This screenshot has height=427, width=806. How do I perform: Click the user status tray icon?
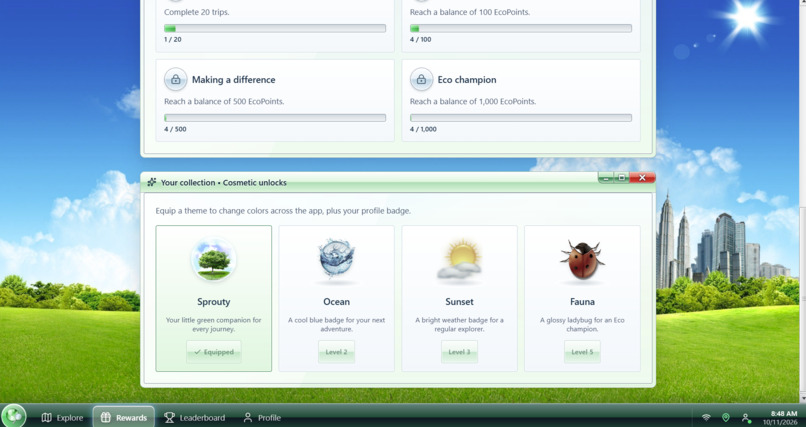[x=746, y=418]
